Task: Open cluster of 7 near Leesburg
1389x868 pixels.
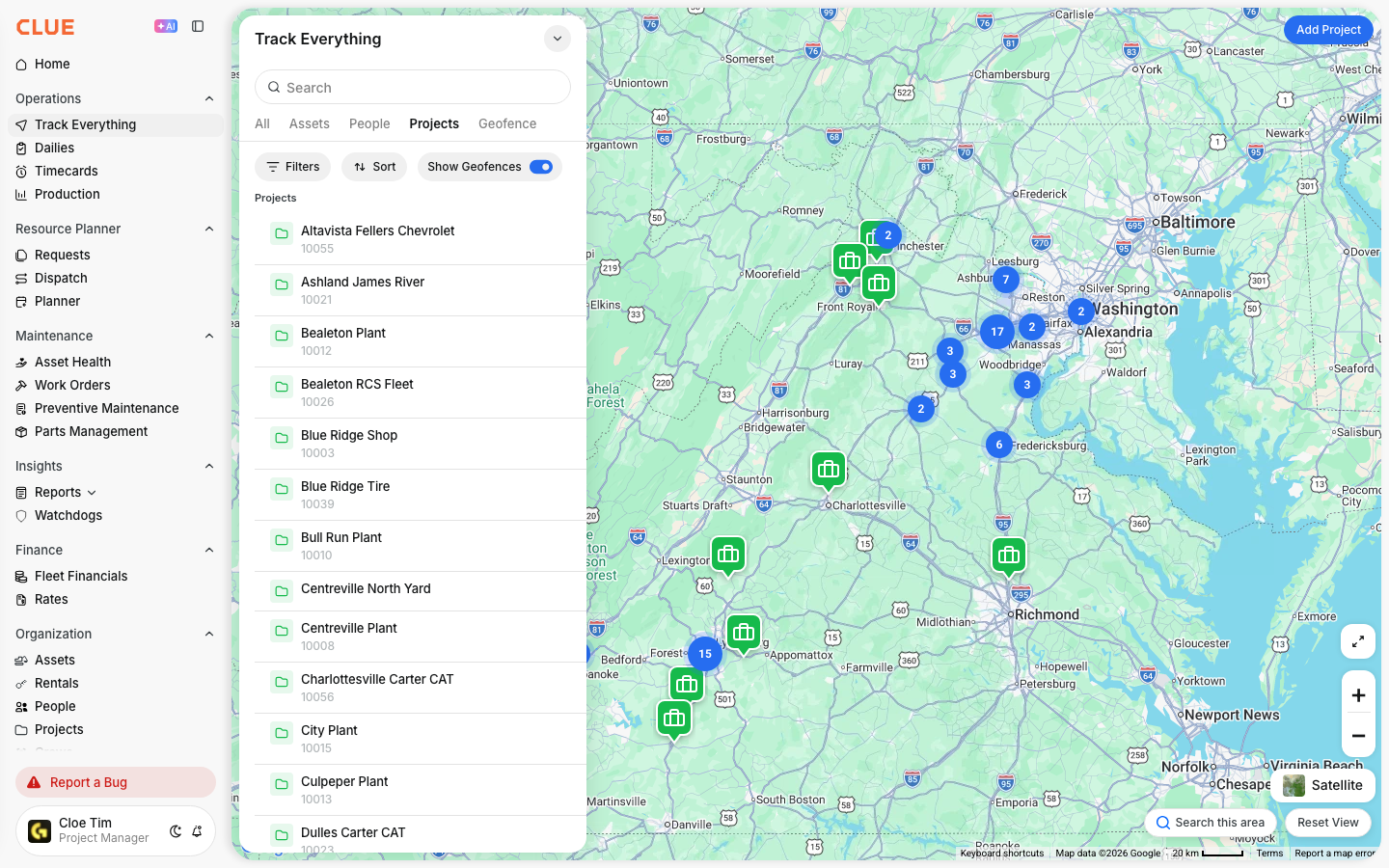Action: (1006, 280)
